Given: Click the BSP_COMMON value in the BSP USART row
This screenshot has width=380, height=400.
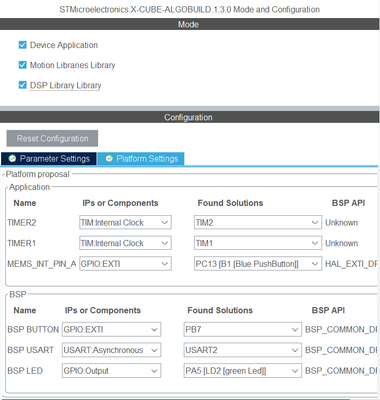Looking at the screenshot, I should coord(341,350).
